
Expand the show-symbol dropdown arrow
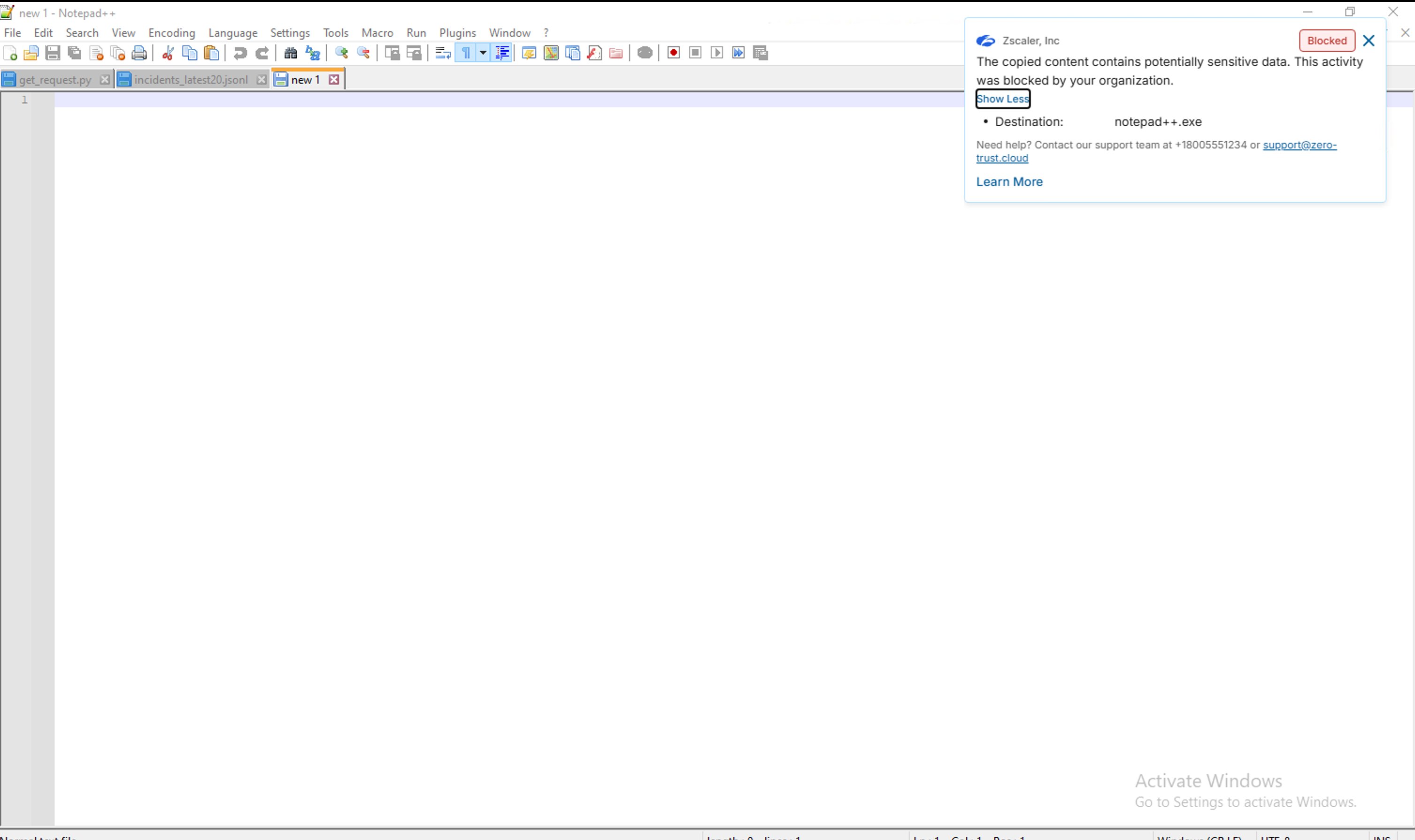point(483,53)
